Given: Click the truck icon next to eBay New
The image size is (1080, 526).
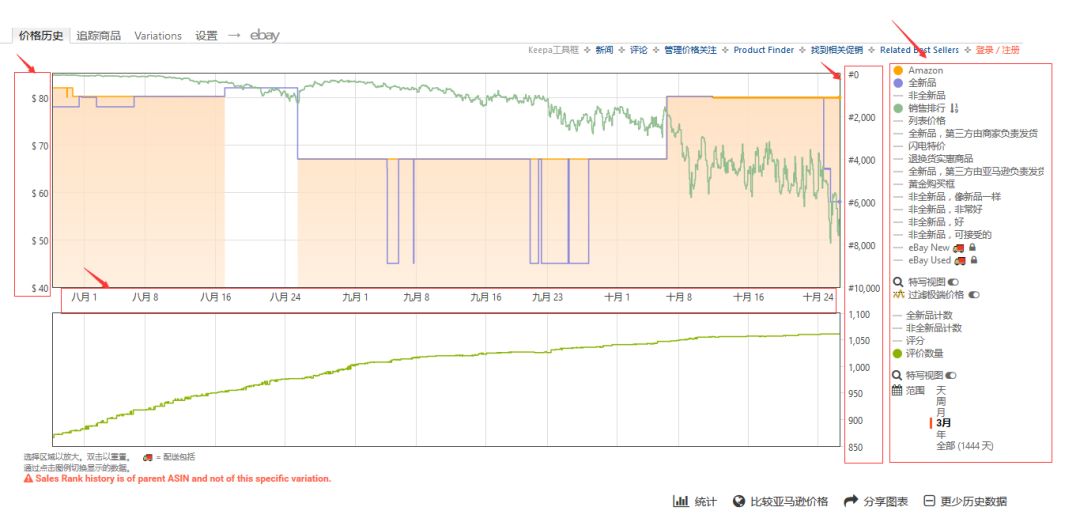Looking at the screenshot, I should [959, 248].
